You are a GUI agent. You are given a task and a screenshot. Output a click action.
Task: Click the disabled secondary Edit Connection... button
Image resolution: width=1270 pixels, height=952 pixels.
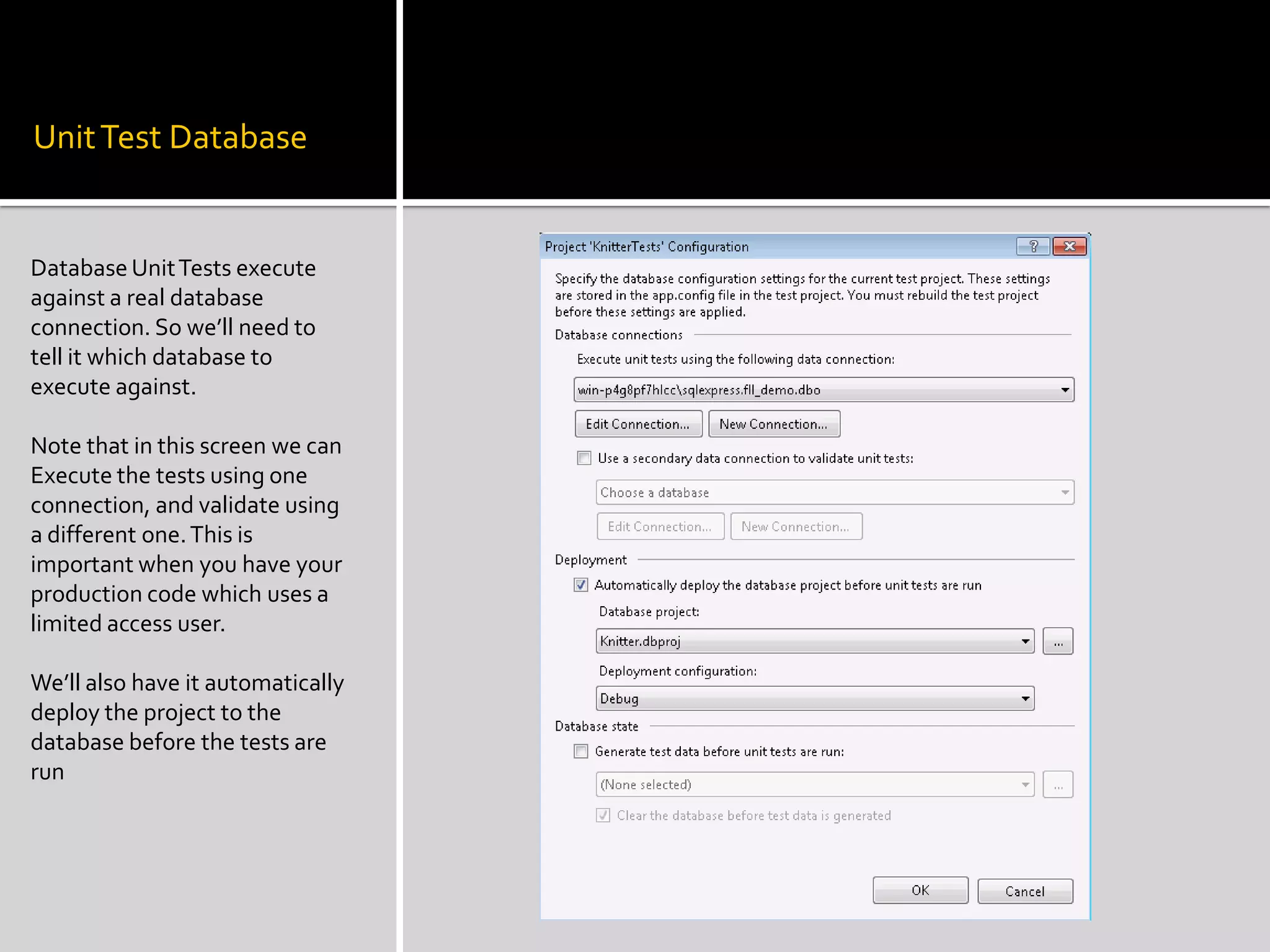660,526
